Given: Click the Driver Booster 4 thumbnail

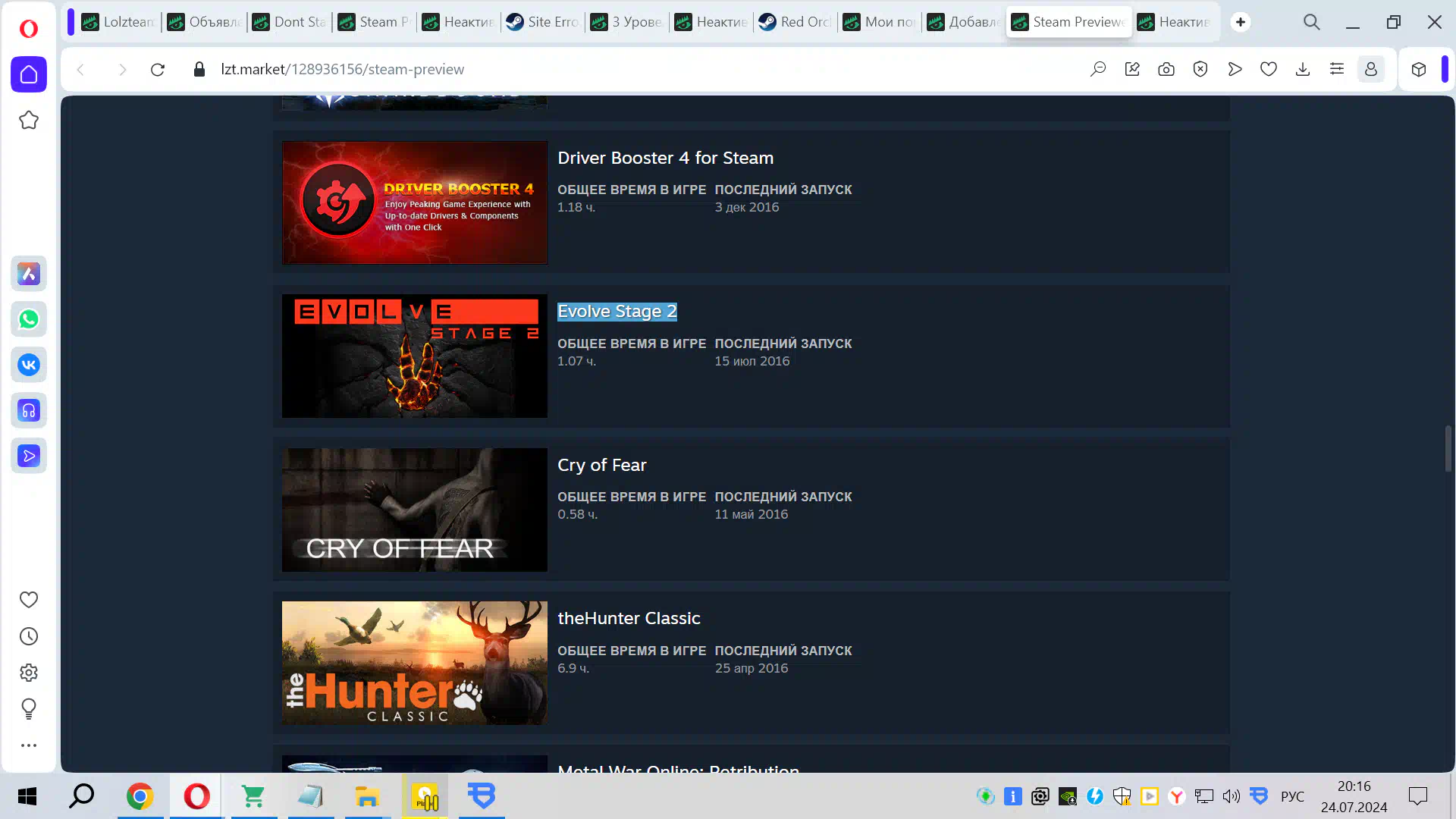Looking at the screenshot, I should [415, 202].
